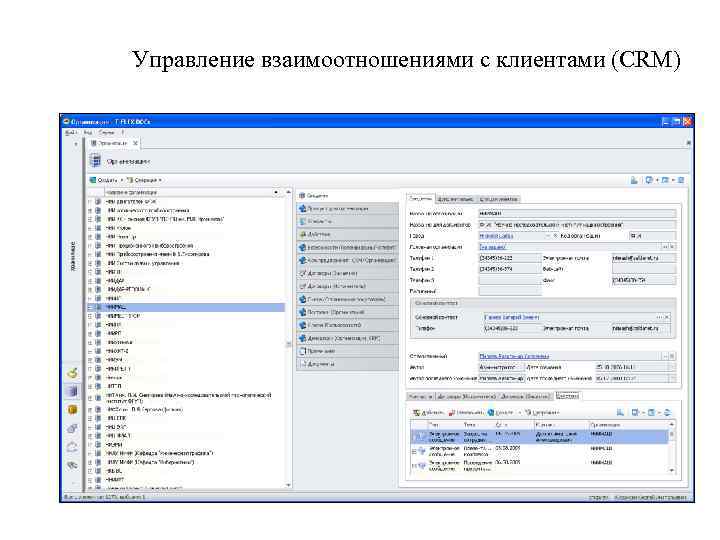Click the first right-side icon of the События toolbar
720x540 pixels.
pyautogui.click(x=620, y=412)
